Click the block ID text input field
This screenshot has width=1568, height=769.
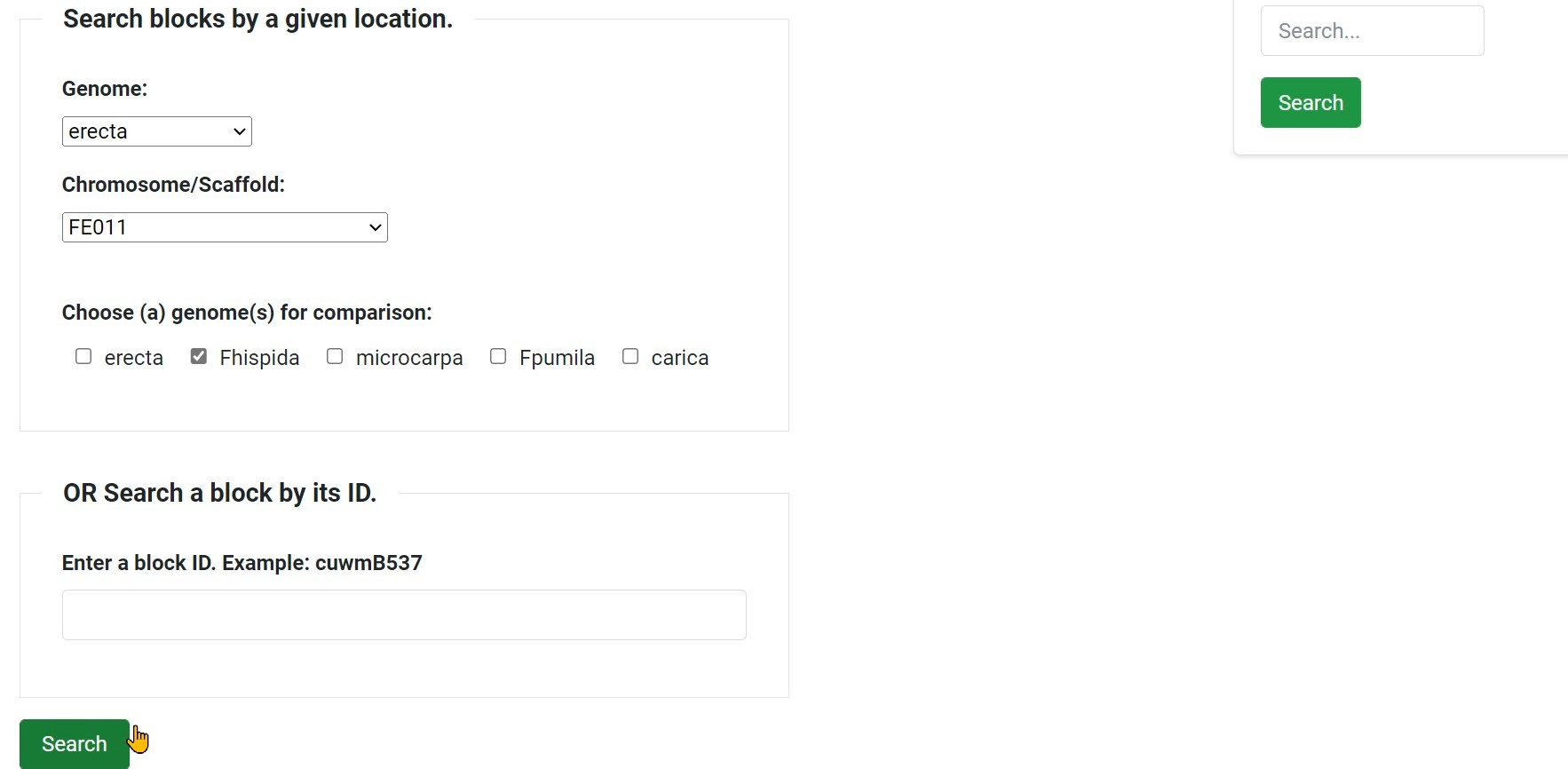coord(404,614)
